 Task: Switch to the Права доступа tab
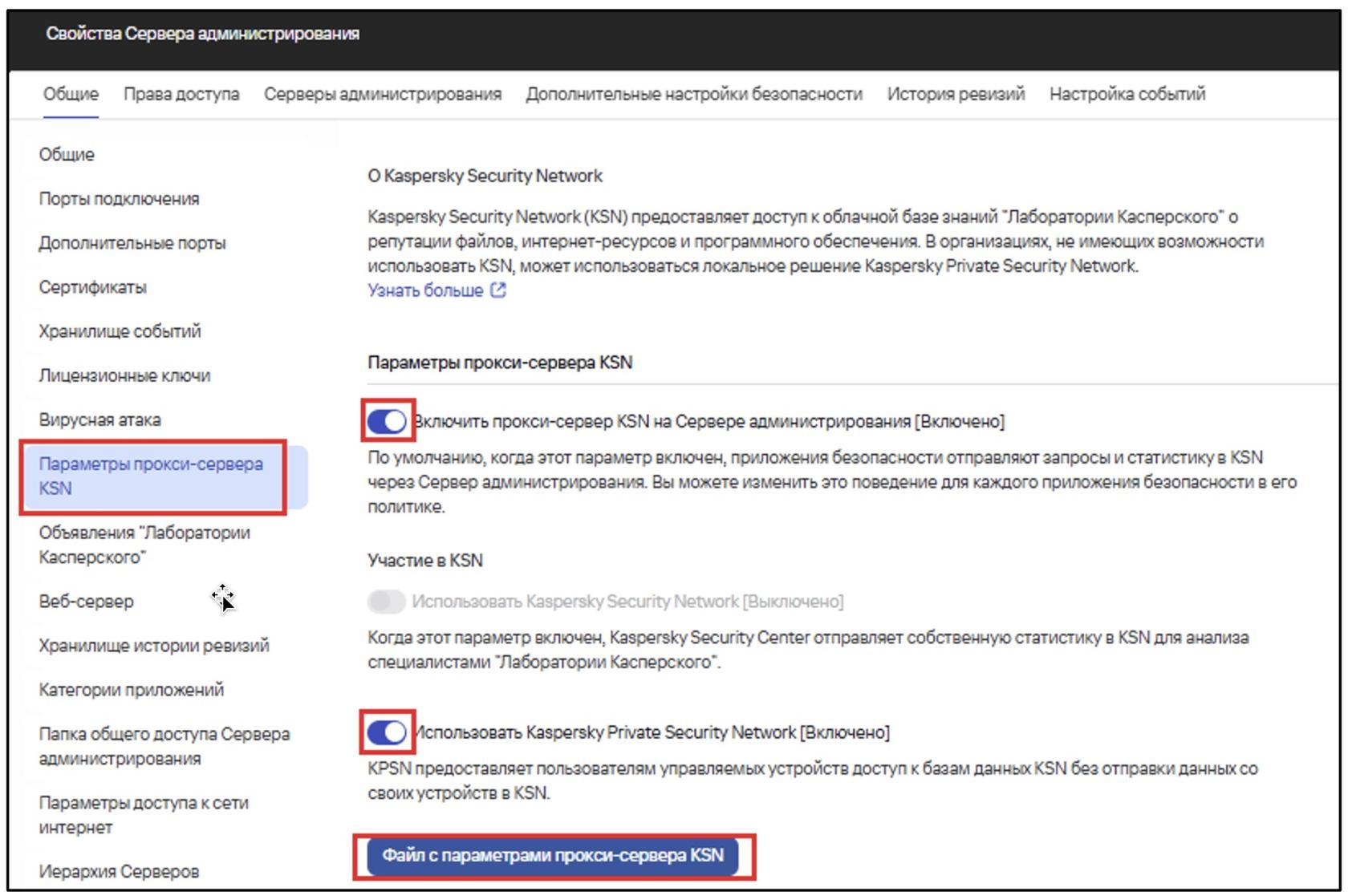point(181,94)
